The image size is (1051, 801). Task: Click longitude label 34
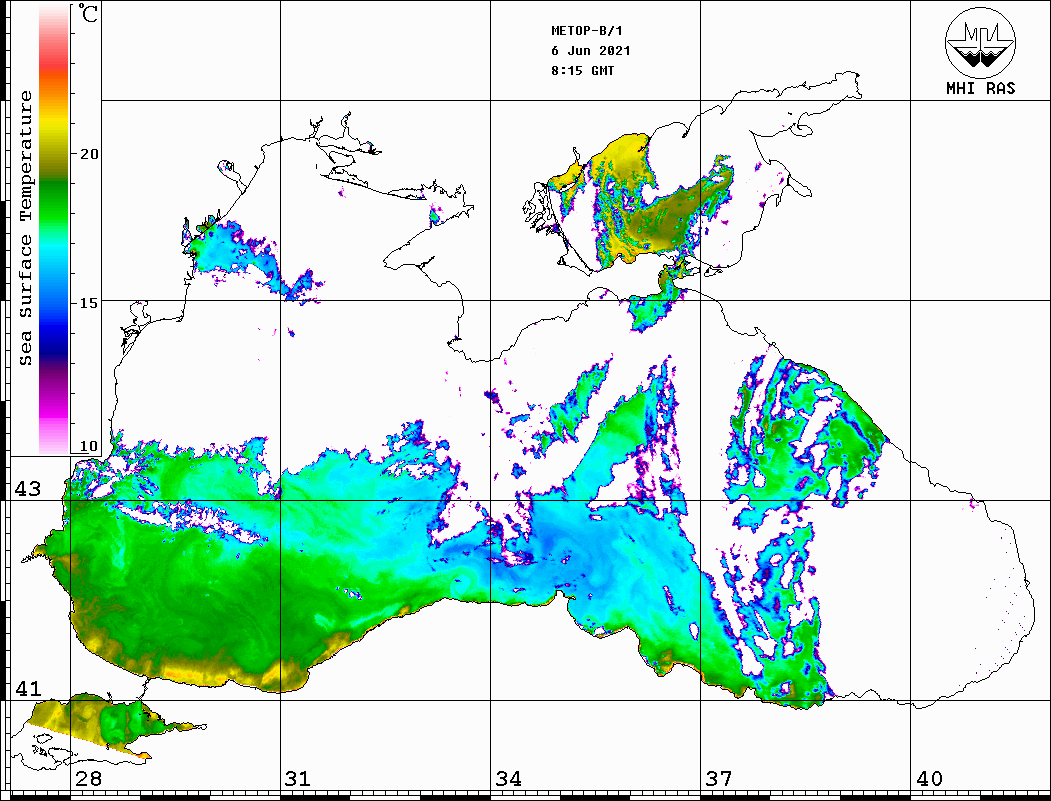point(508,779)
